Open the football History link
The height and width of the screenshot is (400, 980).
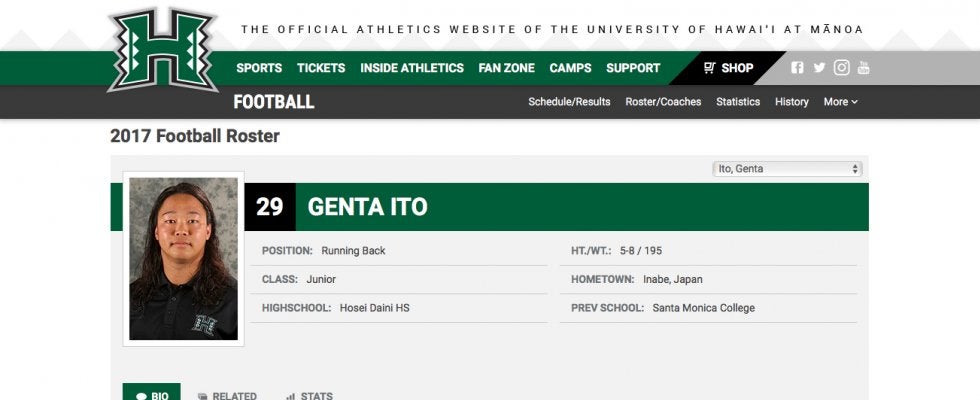[791, 102]
